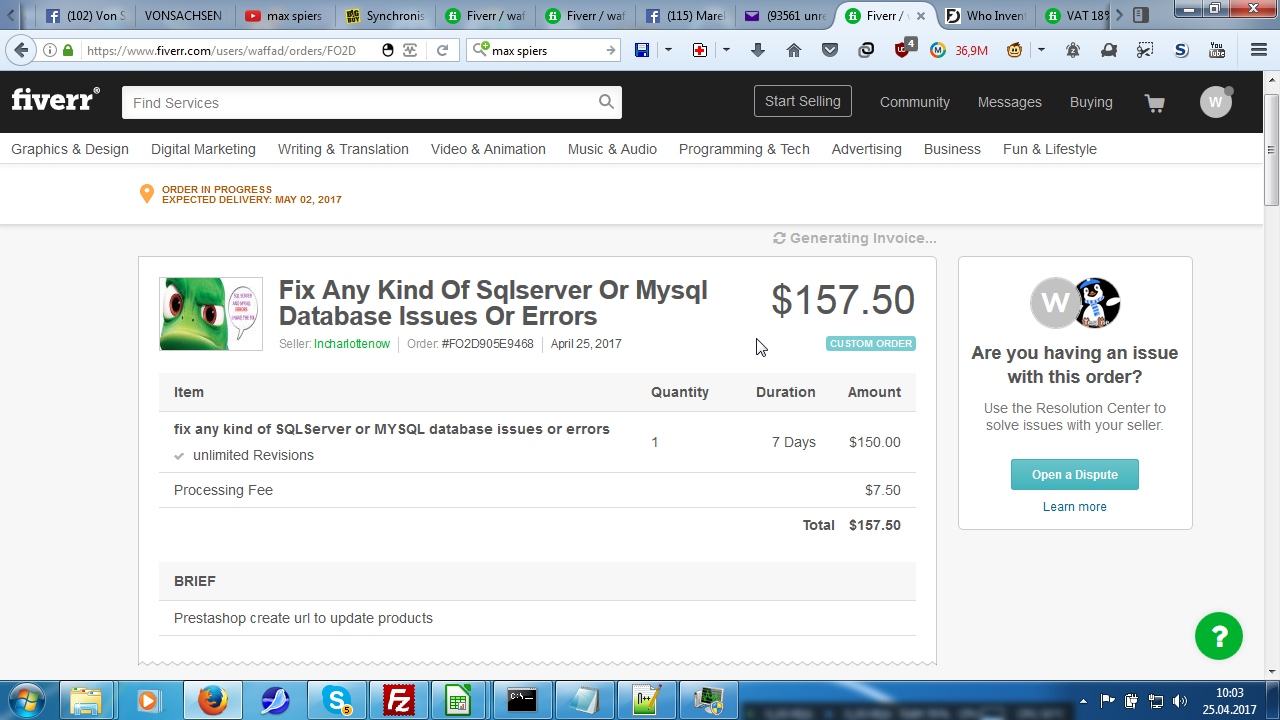This screenshot has width=1280, height=720.
Task: Click the vertical page scrollbar
Action: [1271, 149]
